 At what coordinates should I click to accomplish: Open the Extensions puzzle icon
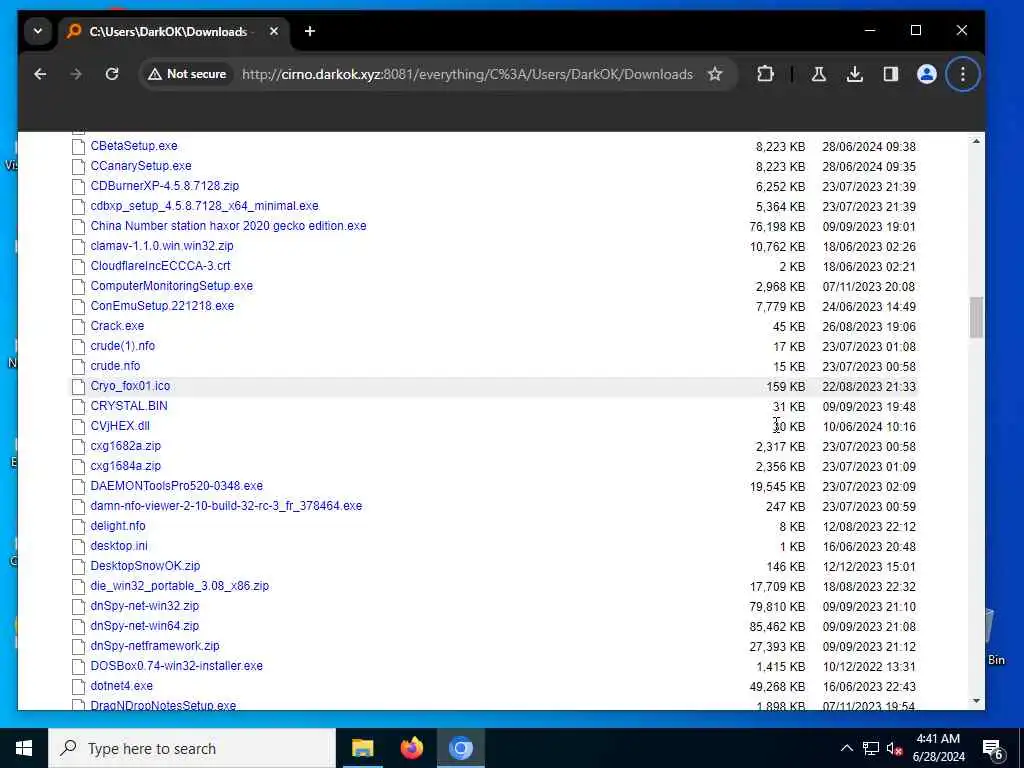[765, 74]
